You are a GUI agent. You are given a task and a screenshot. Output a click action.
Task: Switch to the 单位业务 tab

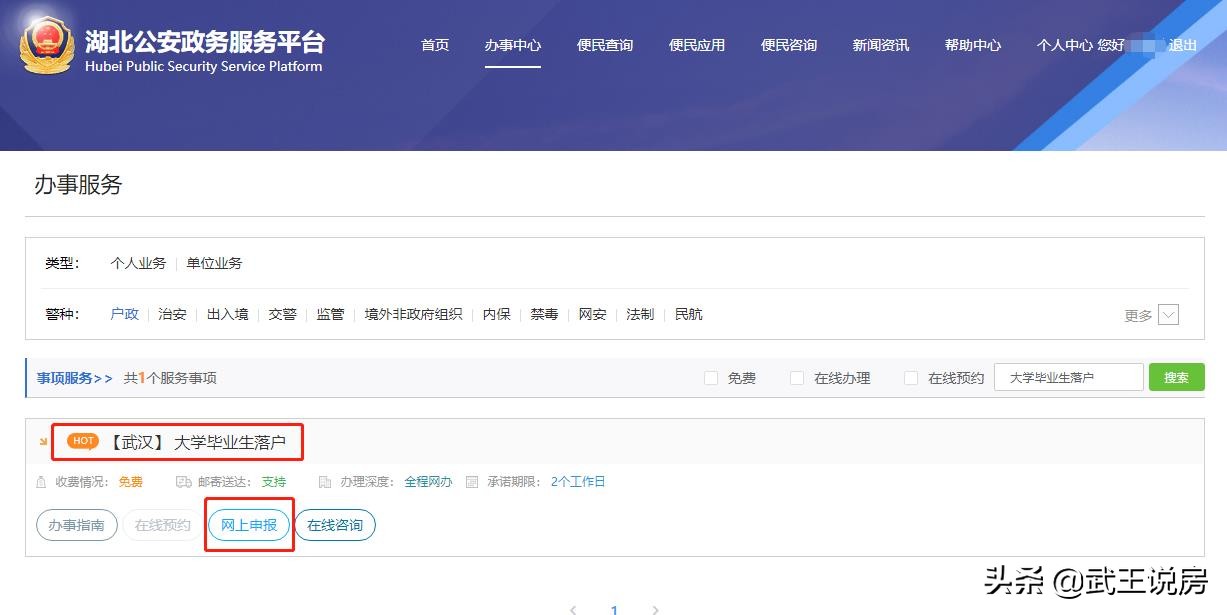[212, 263]
